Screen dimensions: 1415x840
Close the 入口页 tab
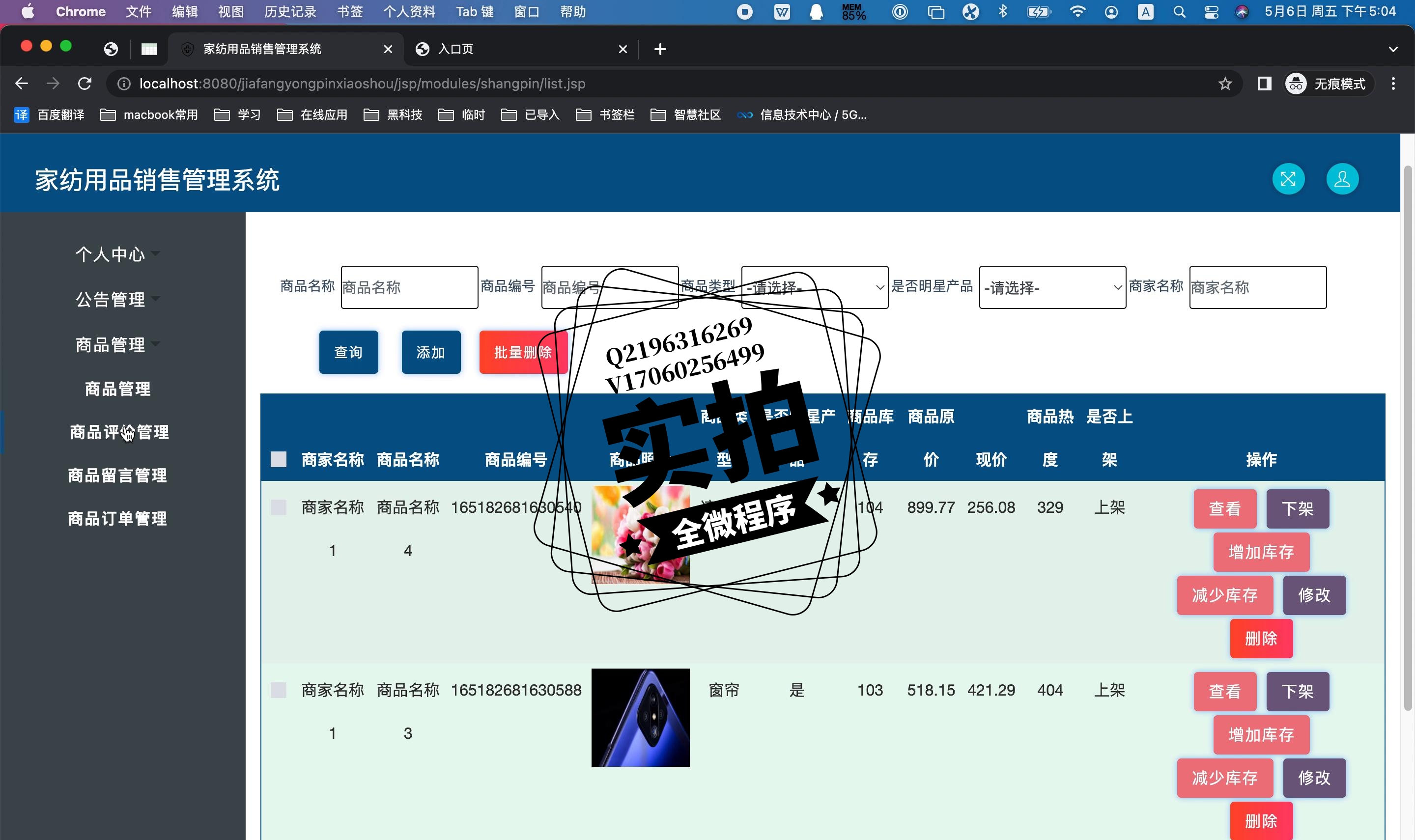[x=623, y=49]
